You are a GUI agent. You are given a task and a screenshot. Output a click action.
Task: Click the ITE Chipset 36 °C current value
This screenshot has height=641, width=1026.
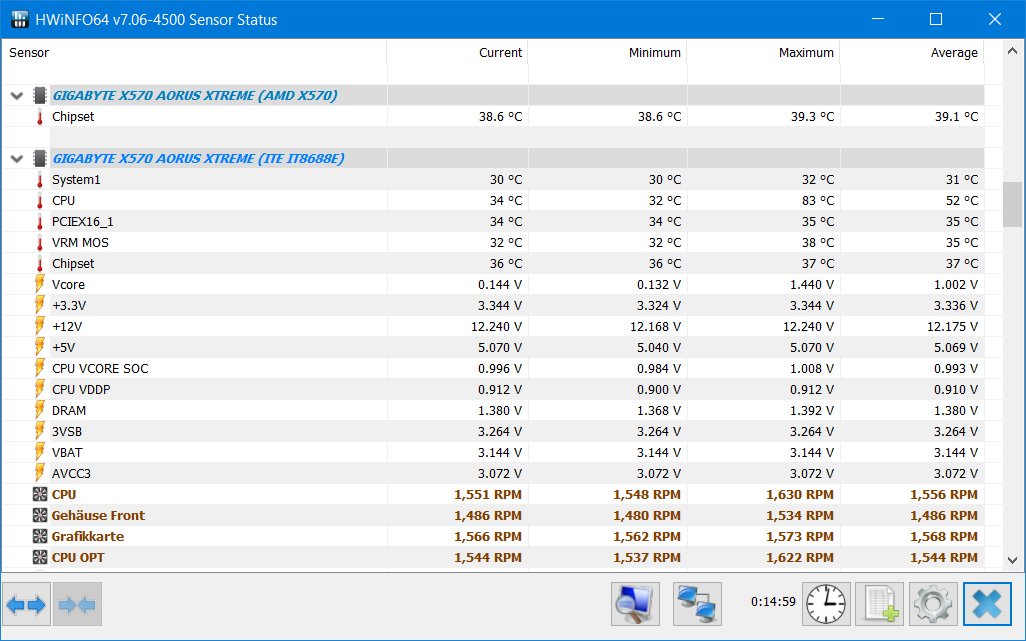click(x=506, y=264)
